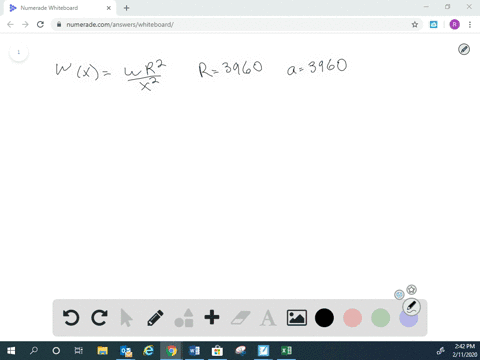This screenshot has width=480, height=360.
Task: Click the page 1 indicator circle
Action: click(x=19, y=52)
